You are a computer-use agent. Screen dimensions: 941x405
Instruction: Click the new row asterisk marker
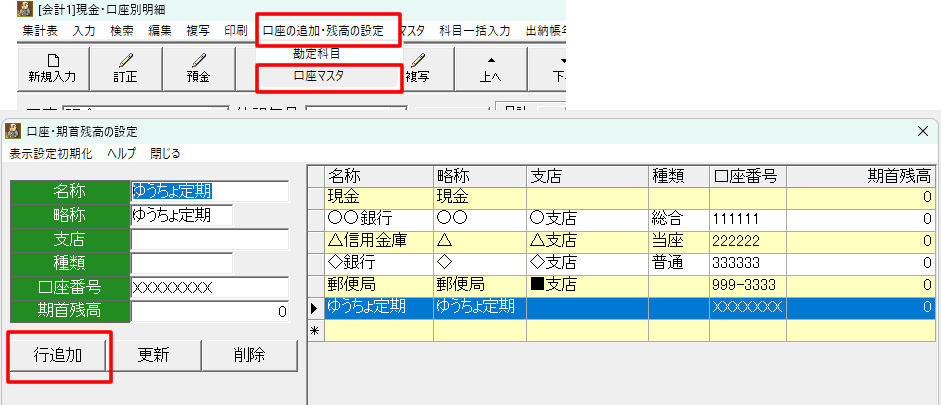pyautogui.click(x=316, y=330)
